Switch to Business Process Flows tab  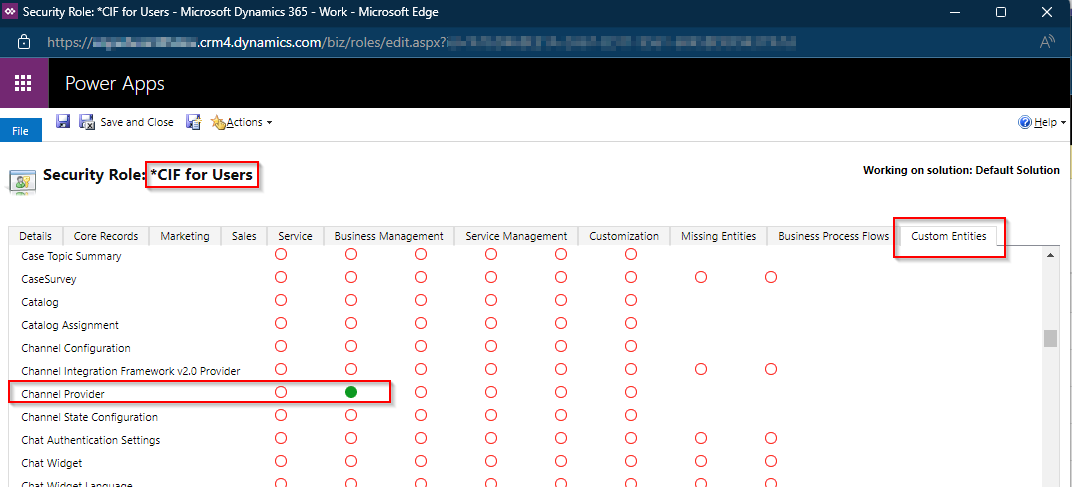(x=833, y=236)
